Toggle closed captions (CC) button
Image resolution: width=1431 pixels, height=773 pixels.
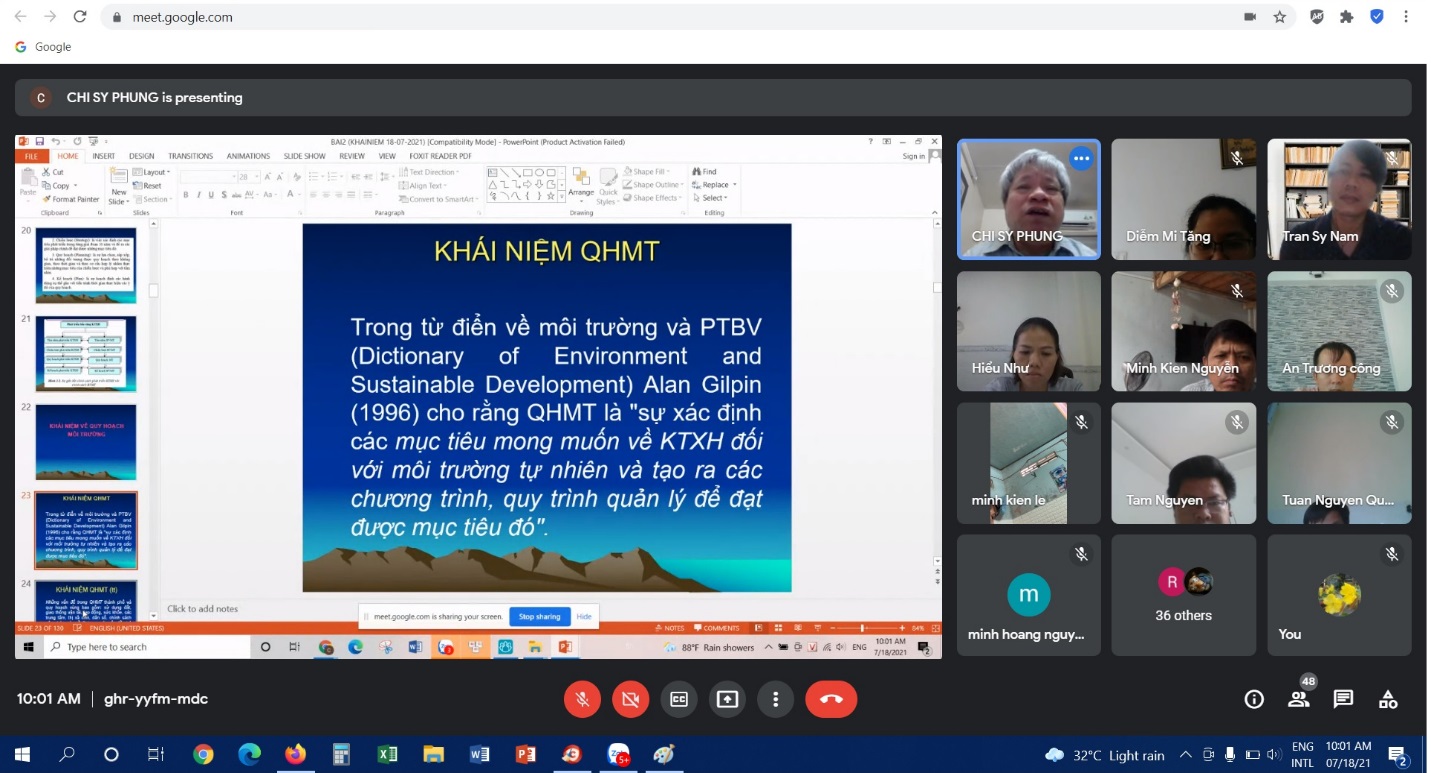pos(679,699)
